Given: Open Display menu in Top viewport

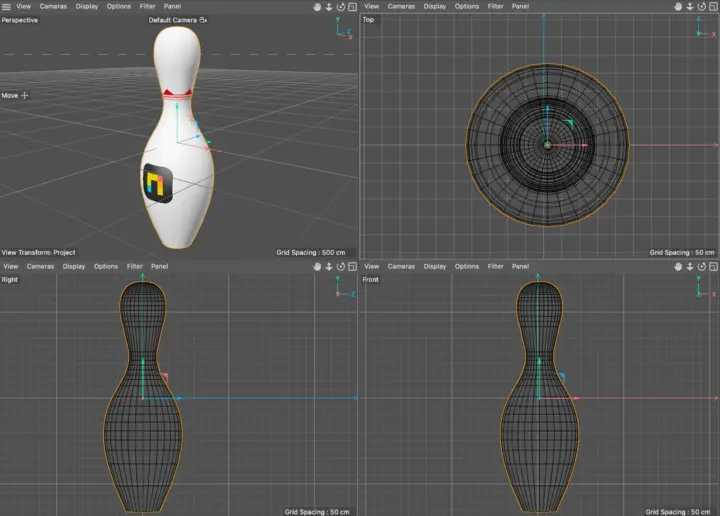Looking at the screenshot, I should tap(435, 6).
